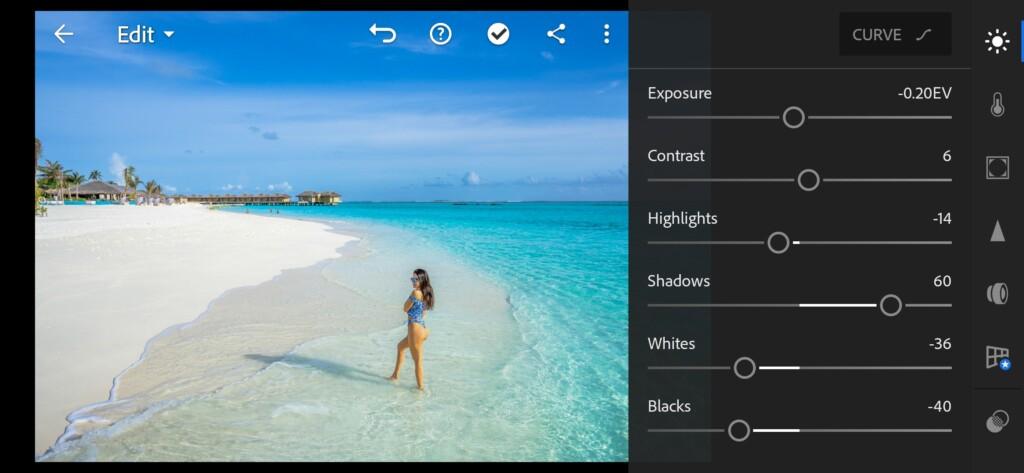The width and height of the screenshot is (1024, 473).
Task: Adjust the Whites slider handle
Action: pyautogui.click(x=744, y=368)
